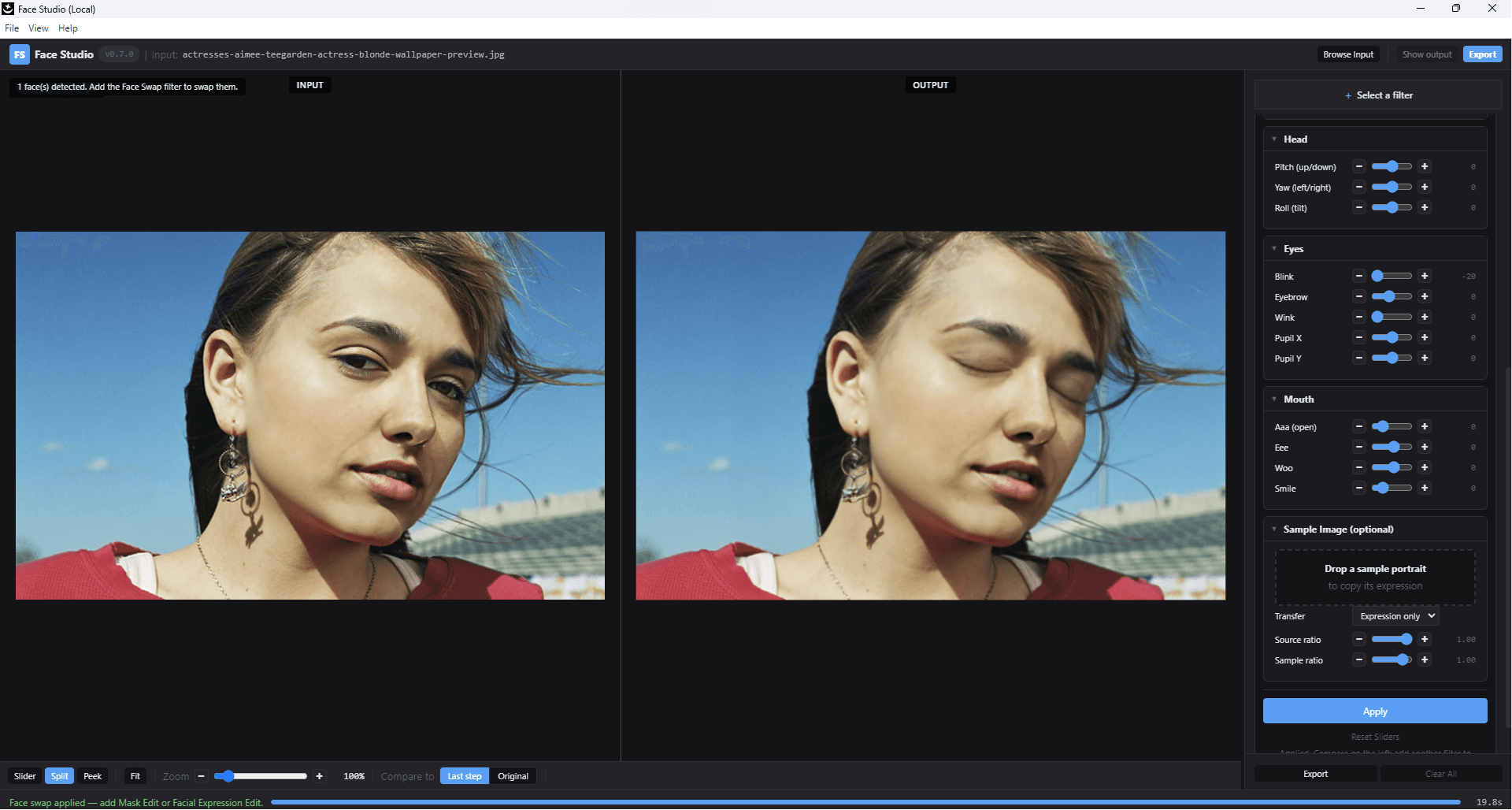Decrease Ee mouth value with minus

click(x=1359, y=447)
